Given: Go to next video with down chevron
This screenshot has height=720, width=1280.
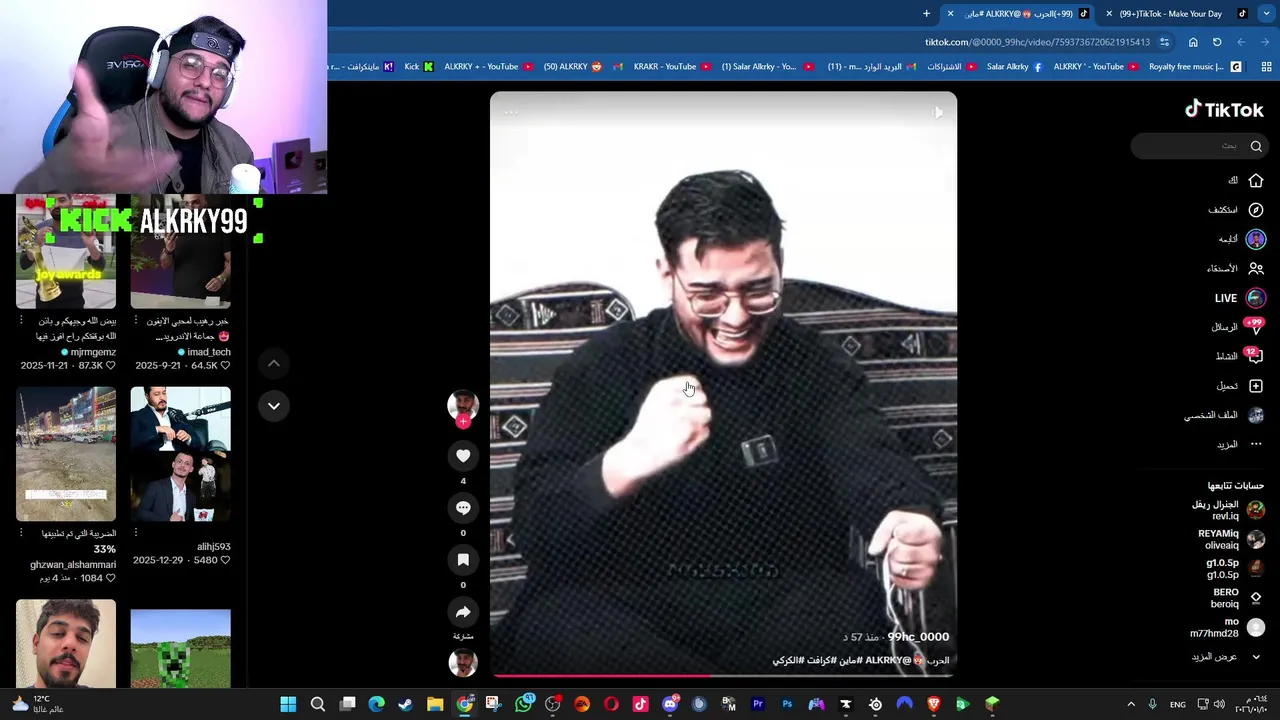Looking at the screenshot, I should [x=273, y=405].
